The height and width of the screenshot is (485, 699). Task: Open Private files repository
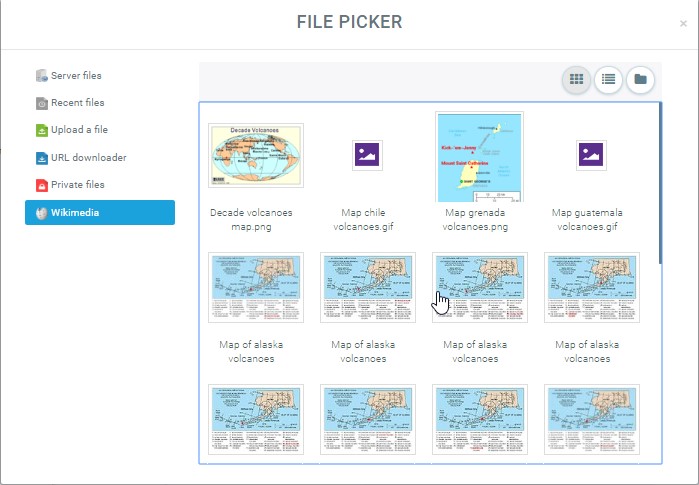coord(77,185)
